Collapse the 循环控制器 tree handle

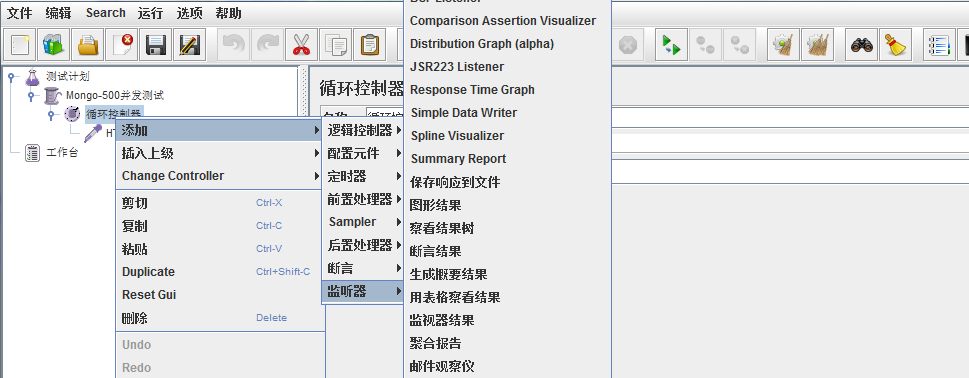[51, 115]
